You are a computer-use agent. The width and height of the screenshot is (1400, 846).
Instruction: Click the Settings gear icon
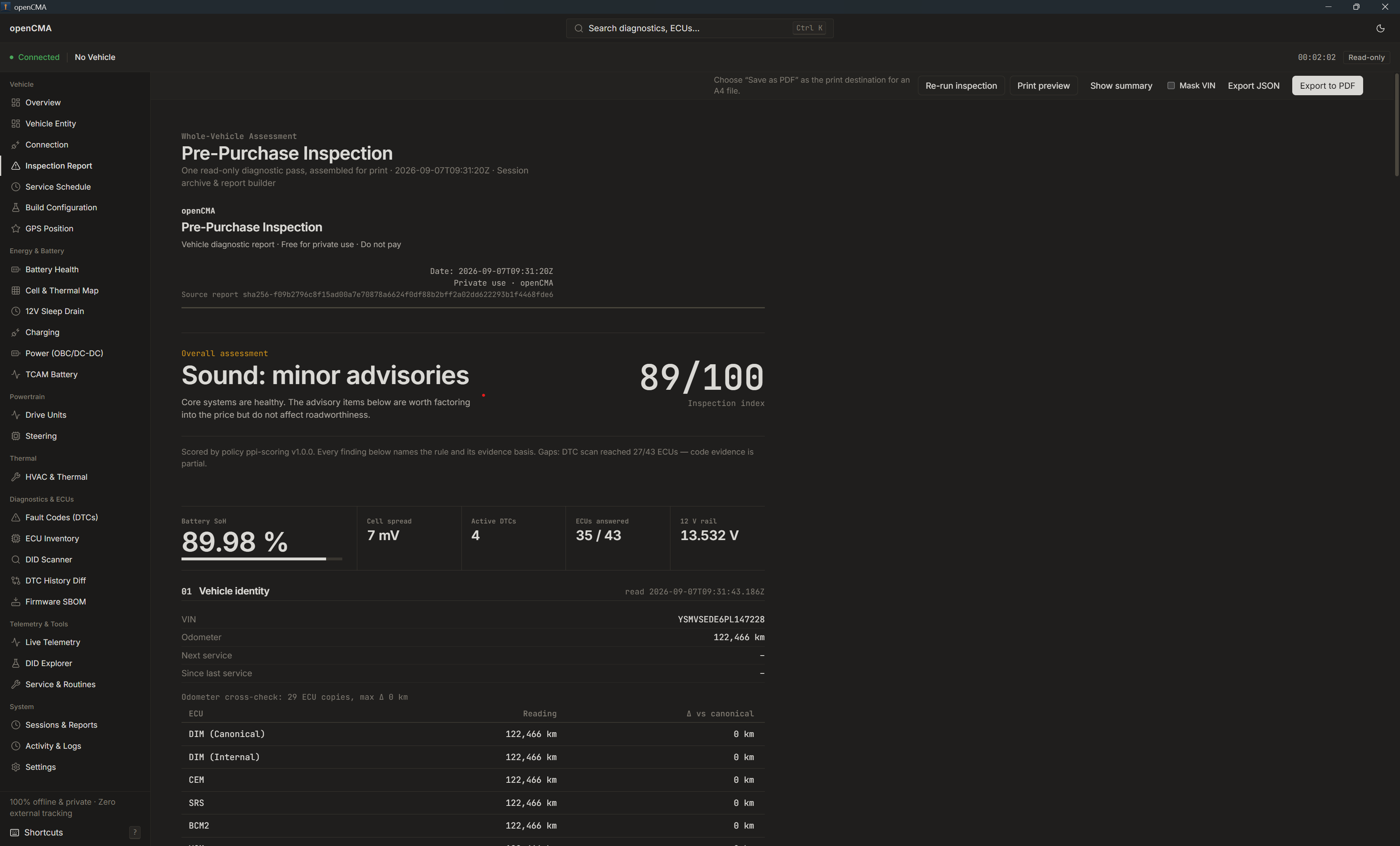click(x=15, y=767)
